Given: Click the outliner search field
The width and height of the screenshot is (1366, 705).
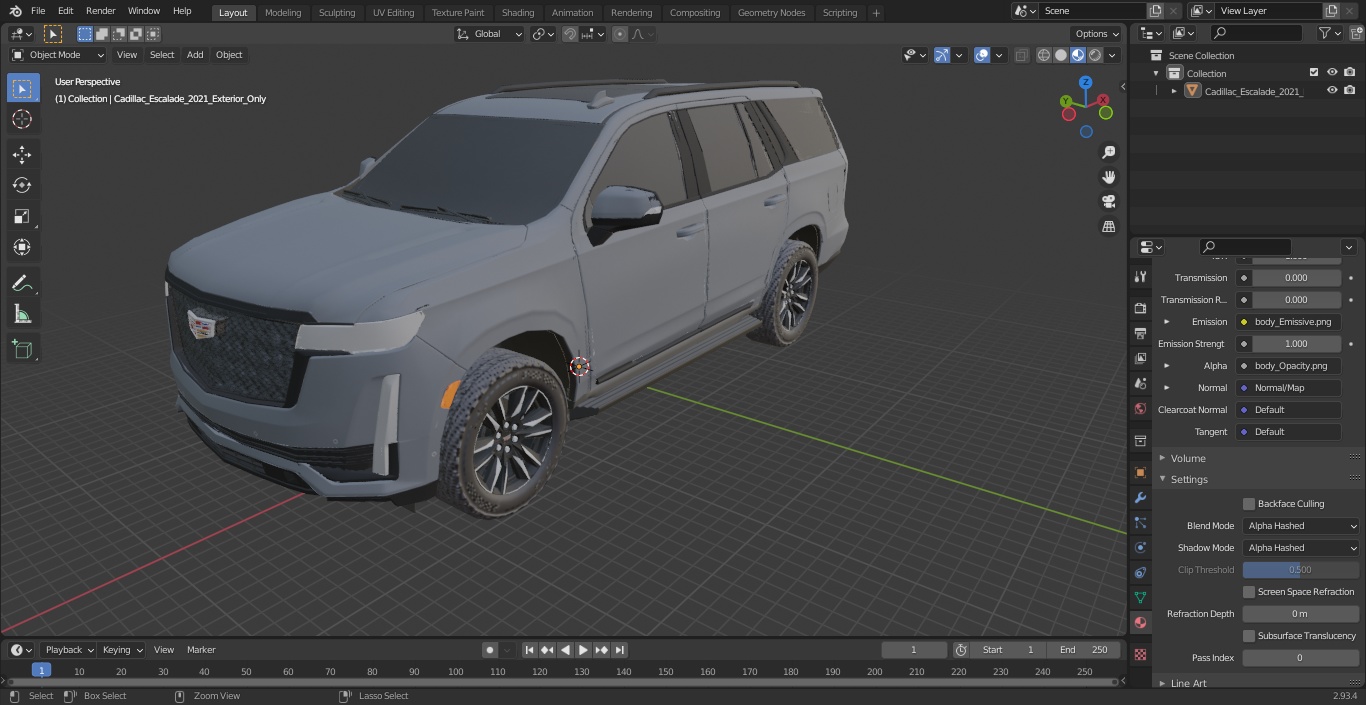Looking at the screenshot, I should [x=1256, y=33].
